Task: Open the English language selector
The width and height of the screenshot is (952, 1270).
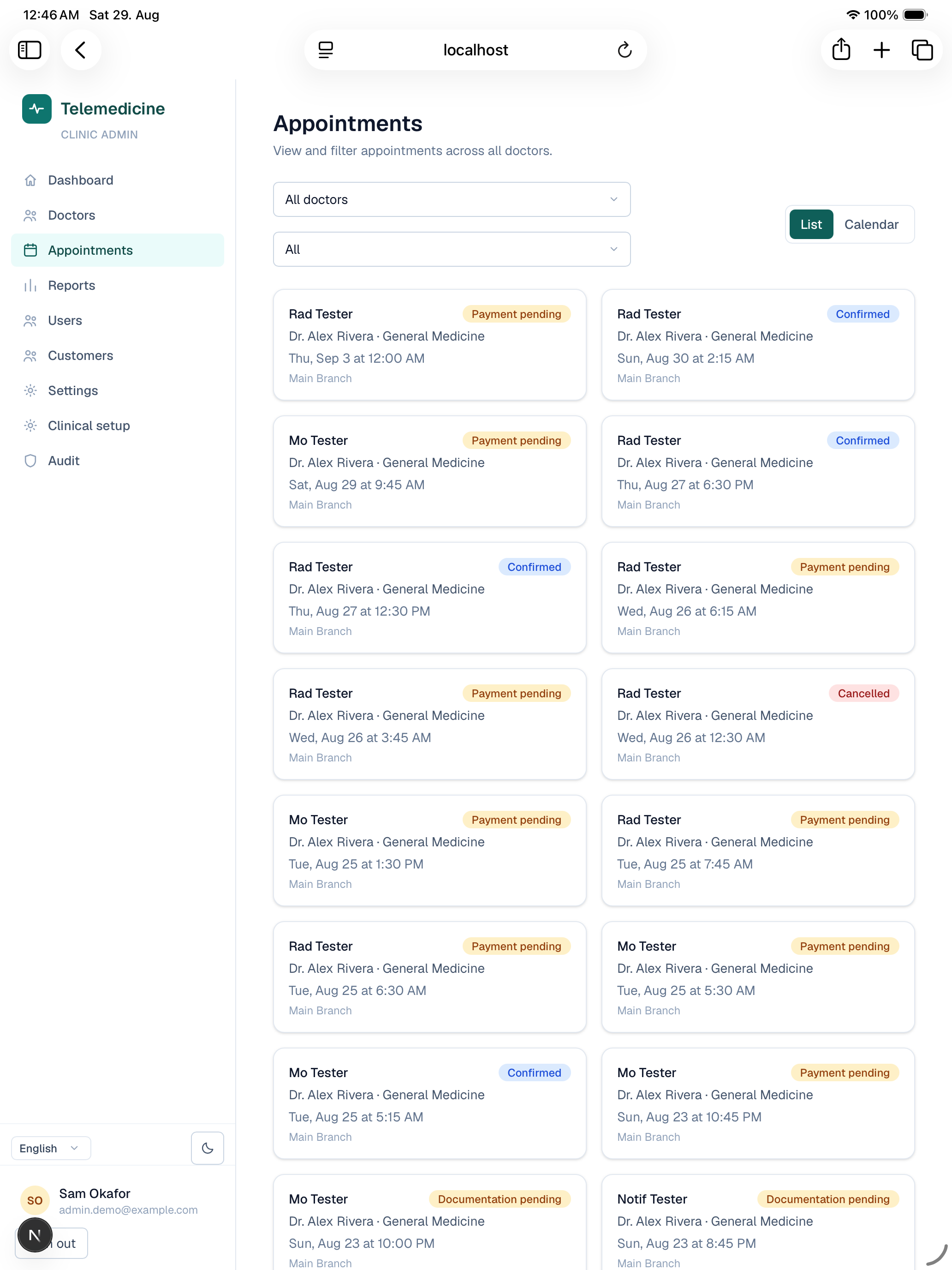Action: pos(51,1148)
